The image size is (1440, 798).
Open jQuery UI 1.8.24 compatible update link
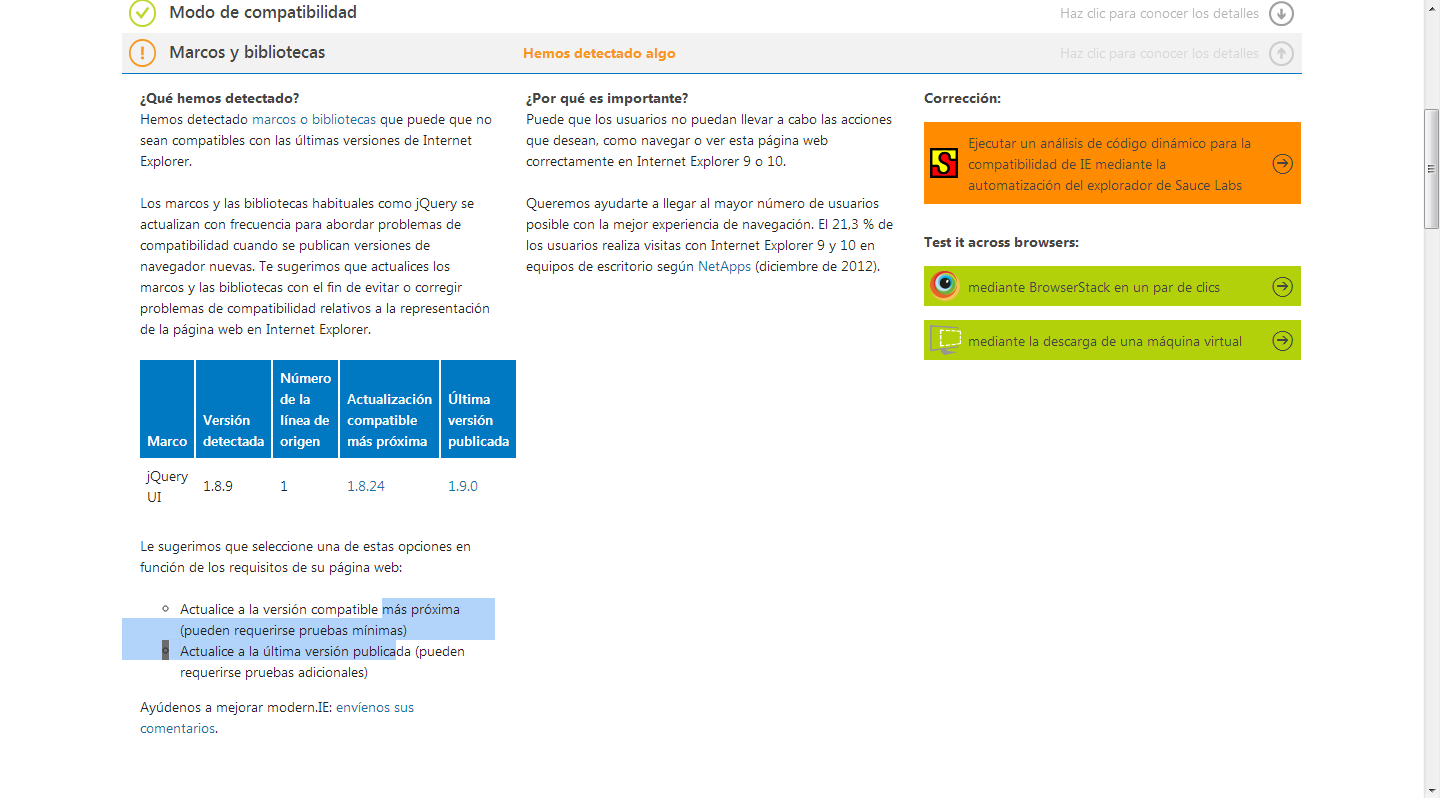[x=366, y=486]
